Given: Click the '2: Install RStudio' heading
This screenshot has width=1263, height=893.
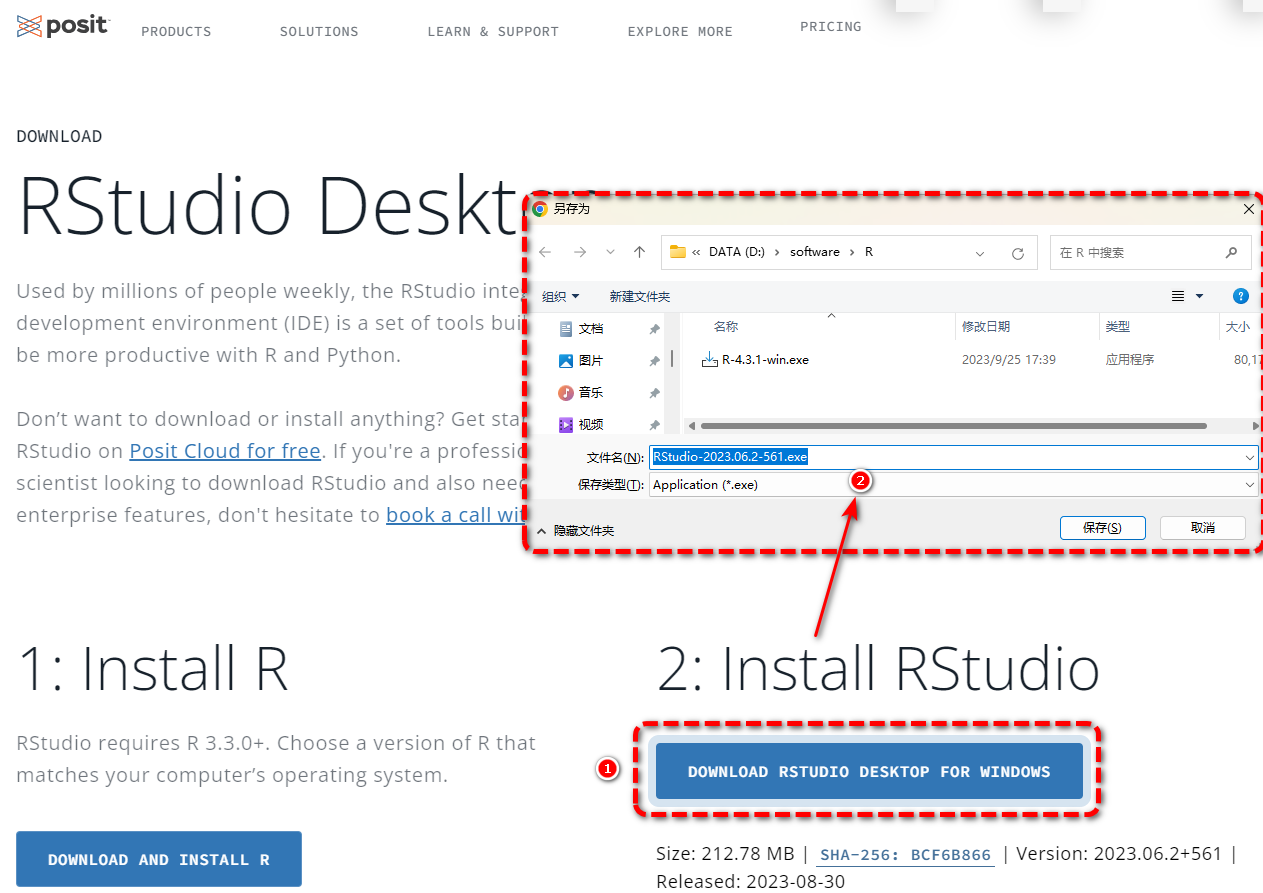Looking at the screenshot, I should (878, 669).
